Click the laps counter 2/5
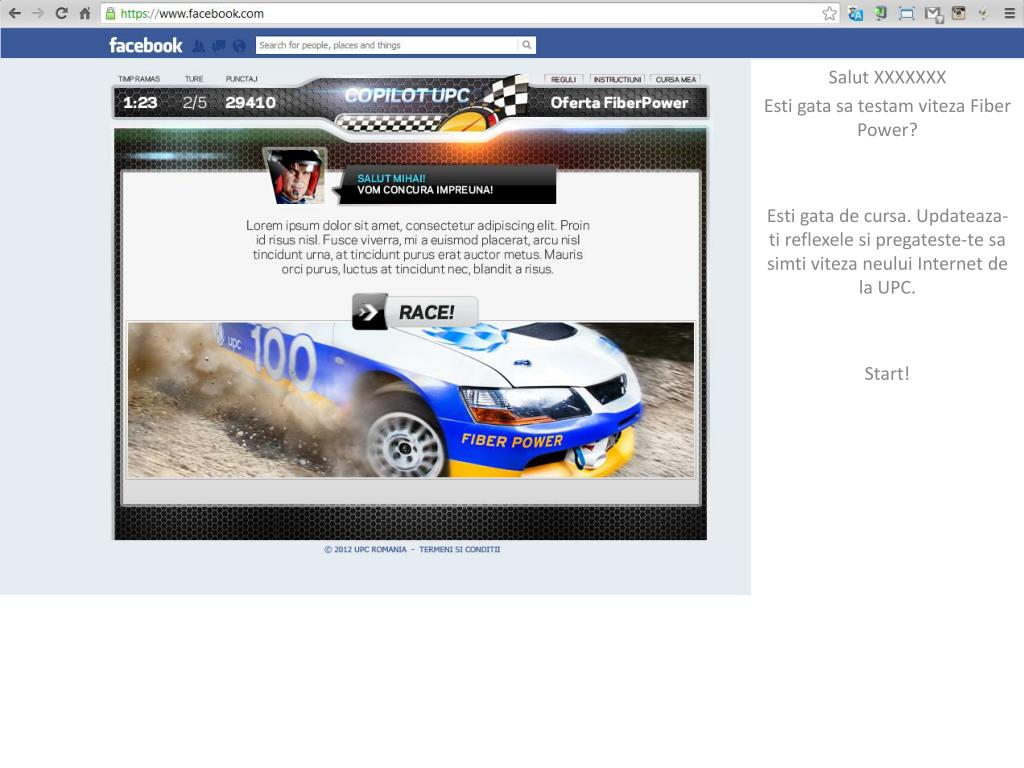Screen dimensions: 1024x768 point(195,103)
